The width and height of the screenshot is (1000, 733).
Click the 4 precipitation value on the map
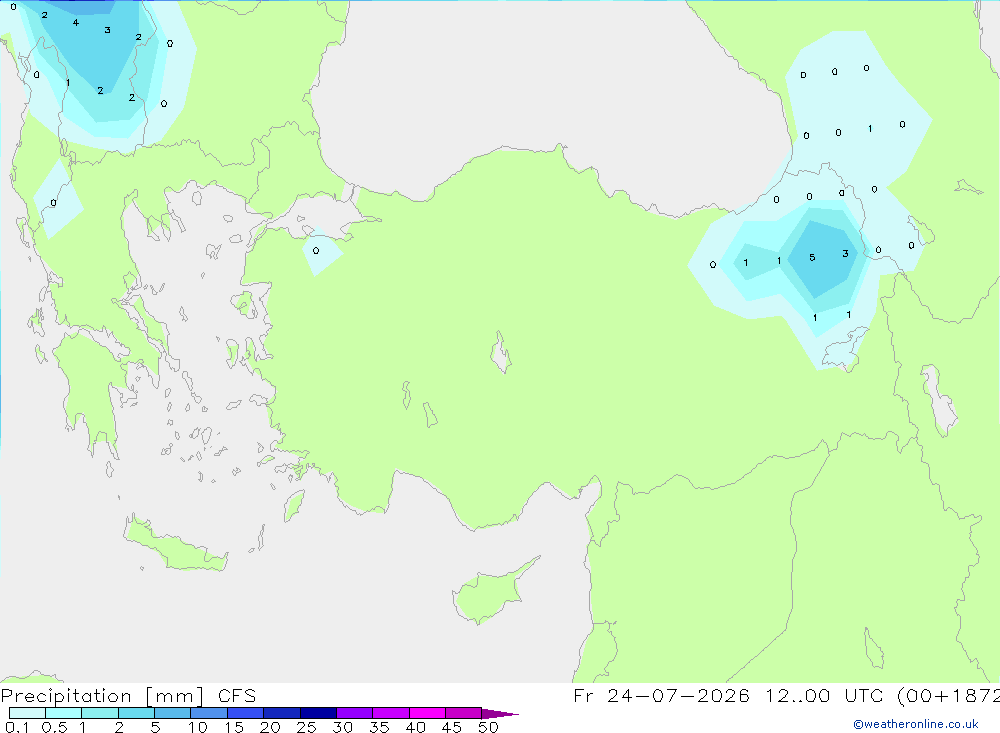tap(75, 23)
